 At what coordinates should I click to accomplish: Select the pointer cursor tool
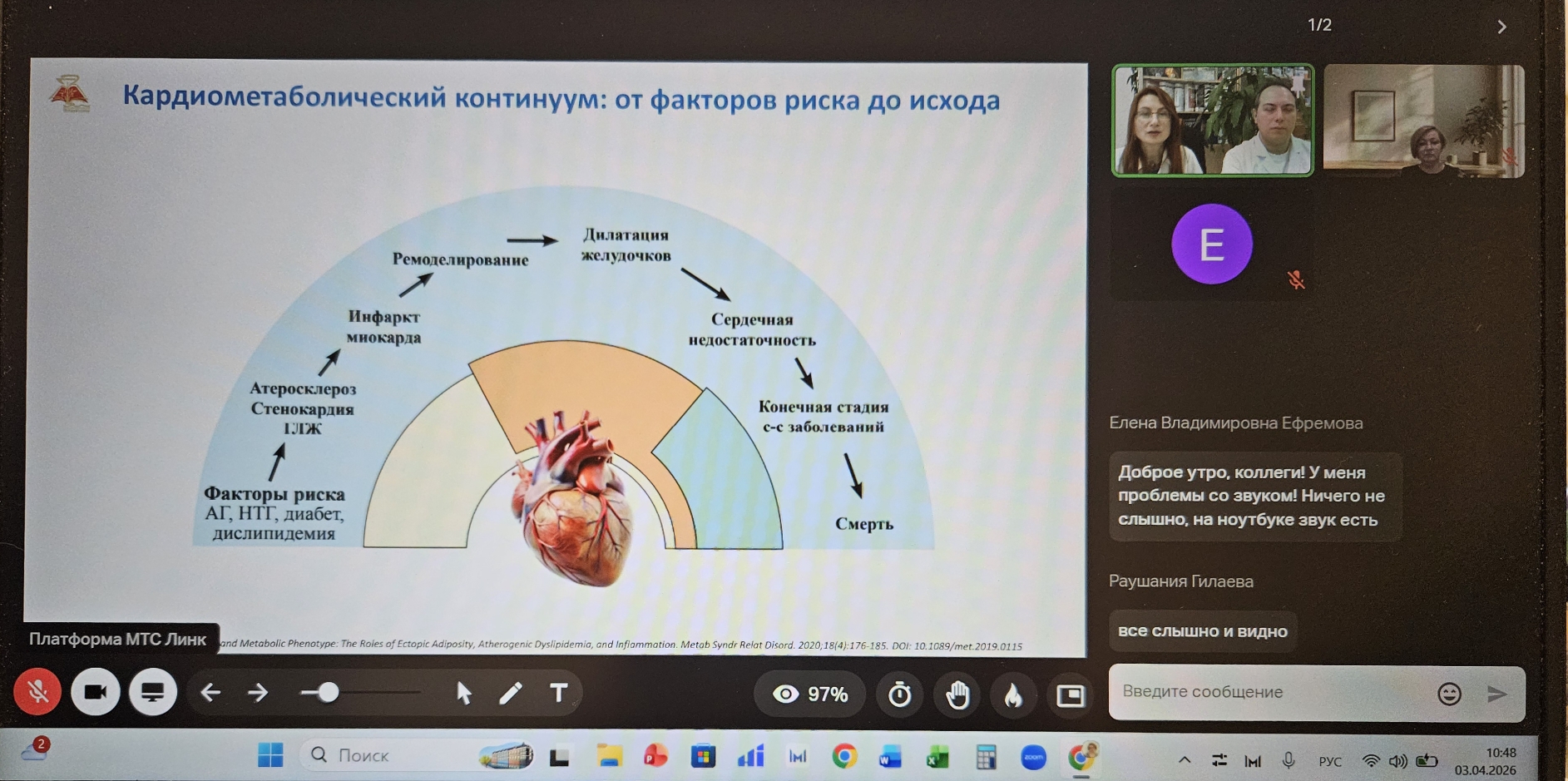pos(464,693)
